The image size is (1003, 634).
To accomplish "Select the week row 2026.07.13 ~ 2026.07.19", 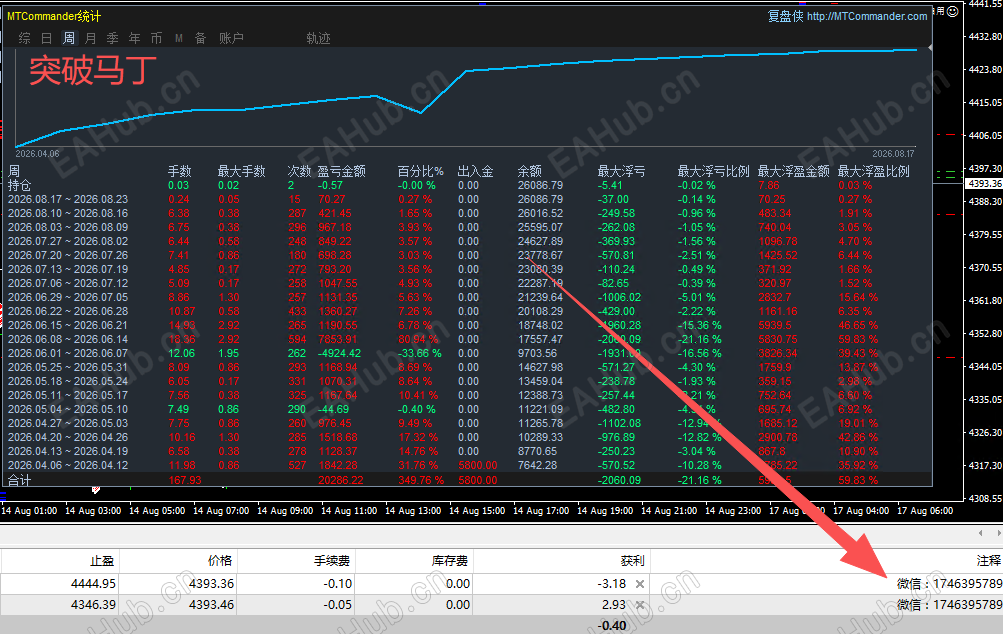I will coord(68,269).
